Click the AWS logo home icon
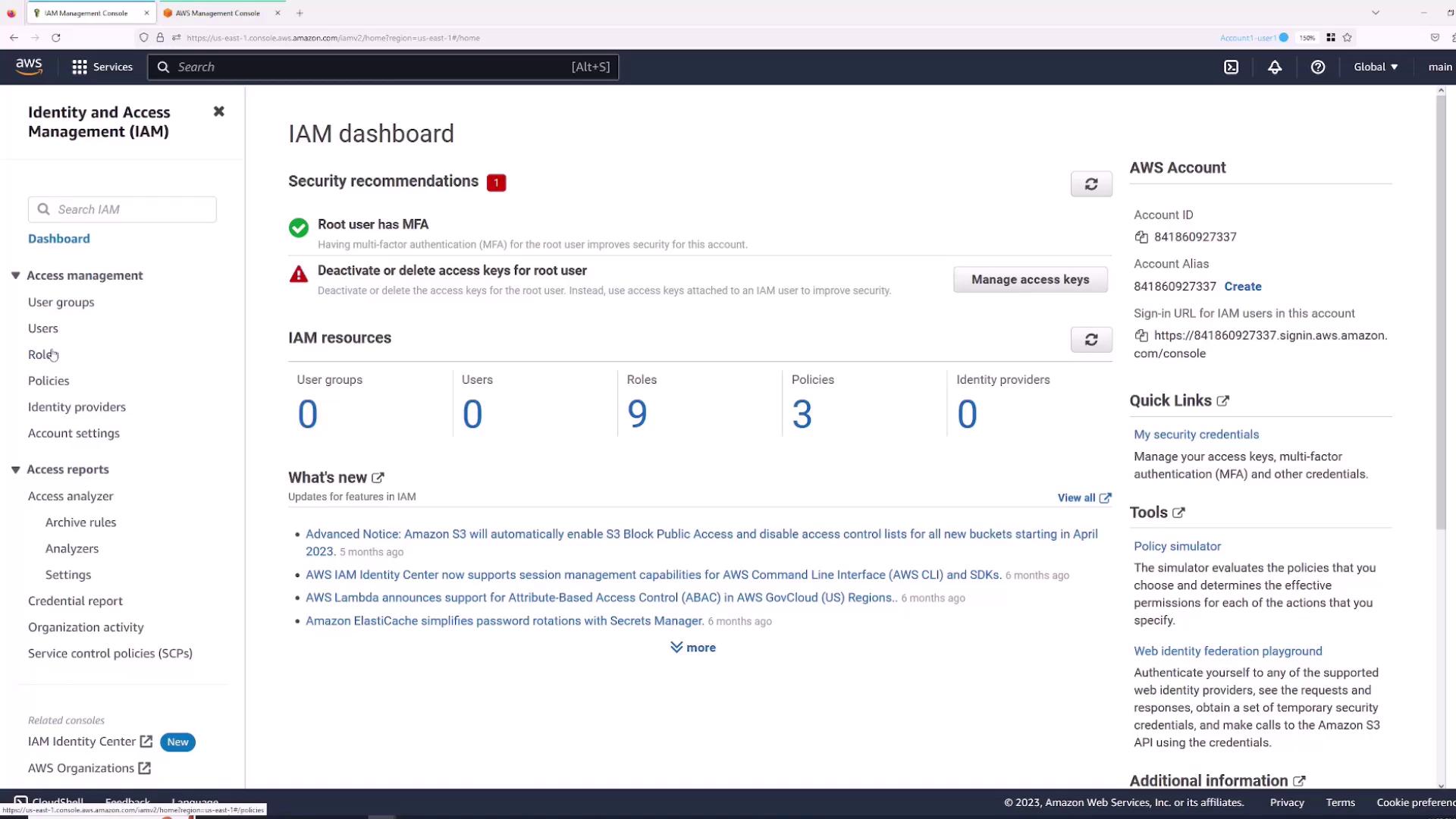The height and width of the screenshot is (819, 1456). [29, 67]
